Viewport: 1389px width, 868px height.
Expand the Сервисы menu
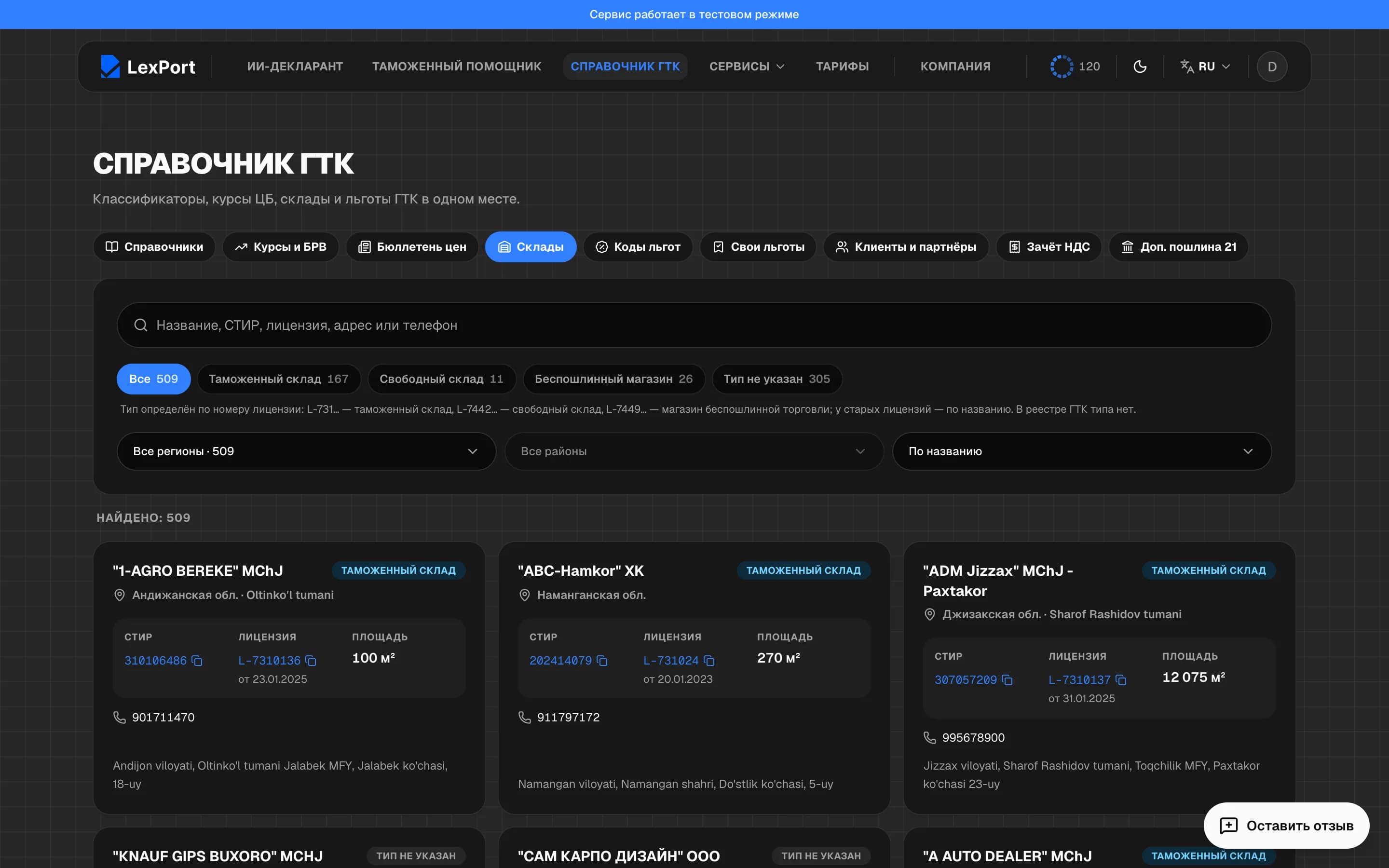(747, 67)
